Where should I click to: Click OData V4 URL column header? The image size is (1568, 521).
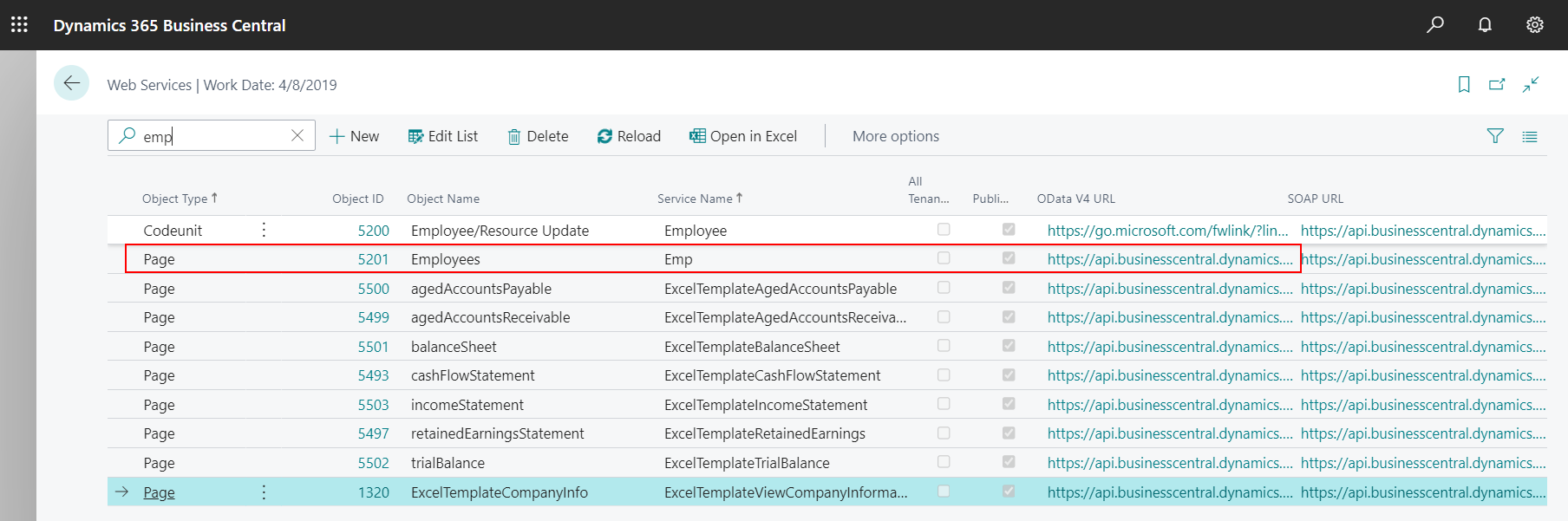[1076, 199]
